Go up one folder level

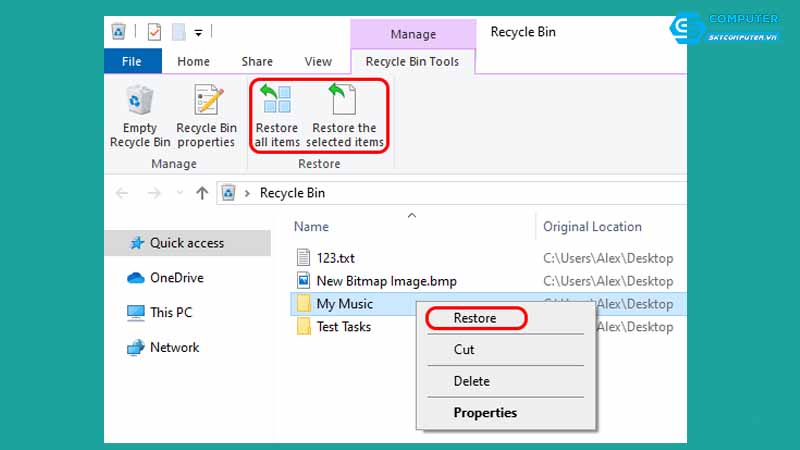[202, 193]
